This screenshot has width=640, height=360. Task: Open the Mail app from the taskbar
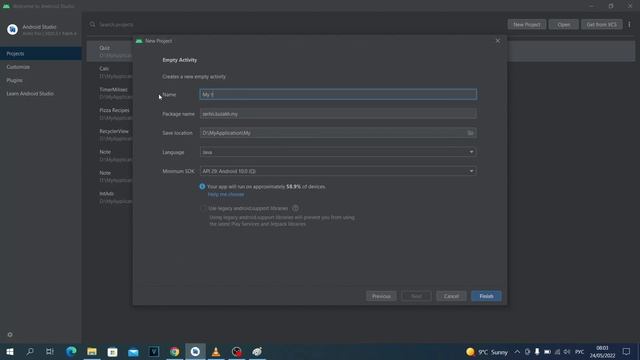pos(133,351)
